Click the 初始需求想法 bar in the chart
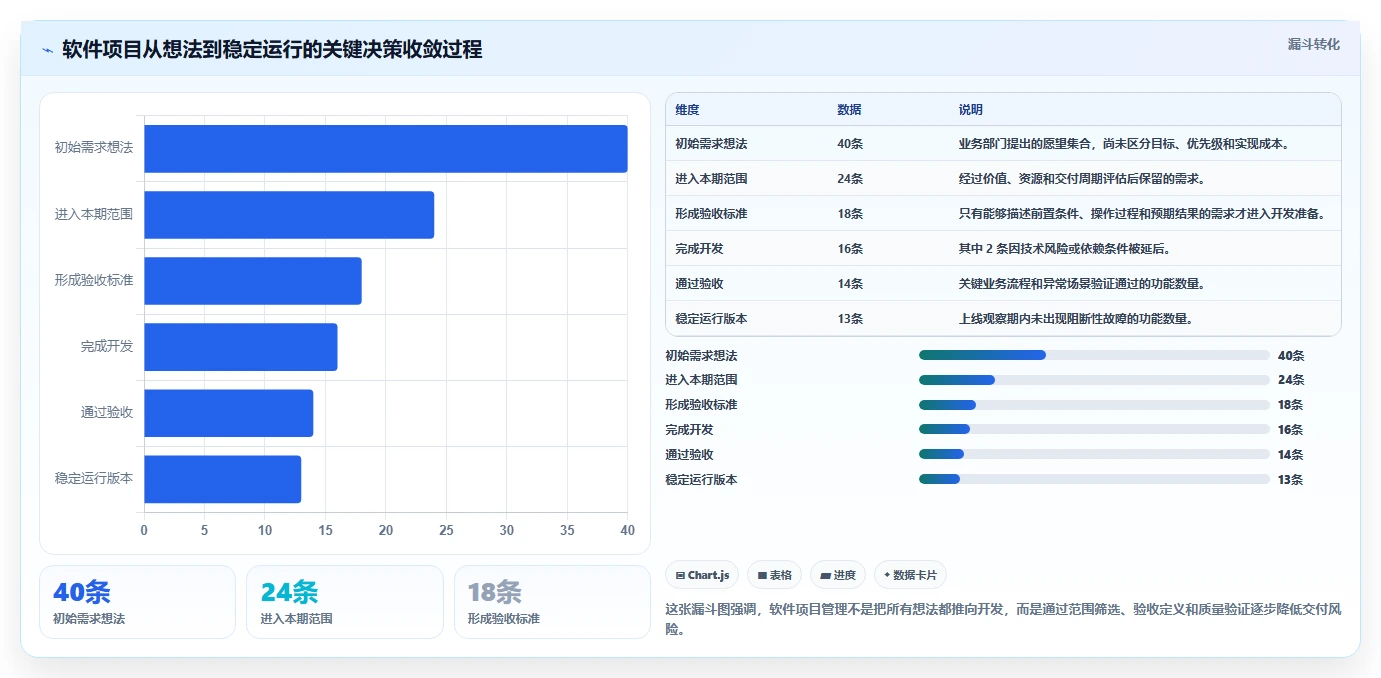1381x678 pixels. coord(386,149)
